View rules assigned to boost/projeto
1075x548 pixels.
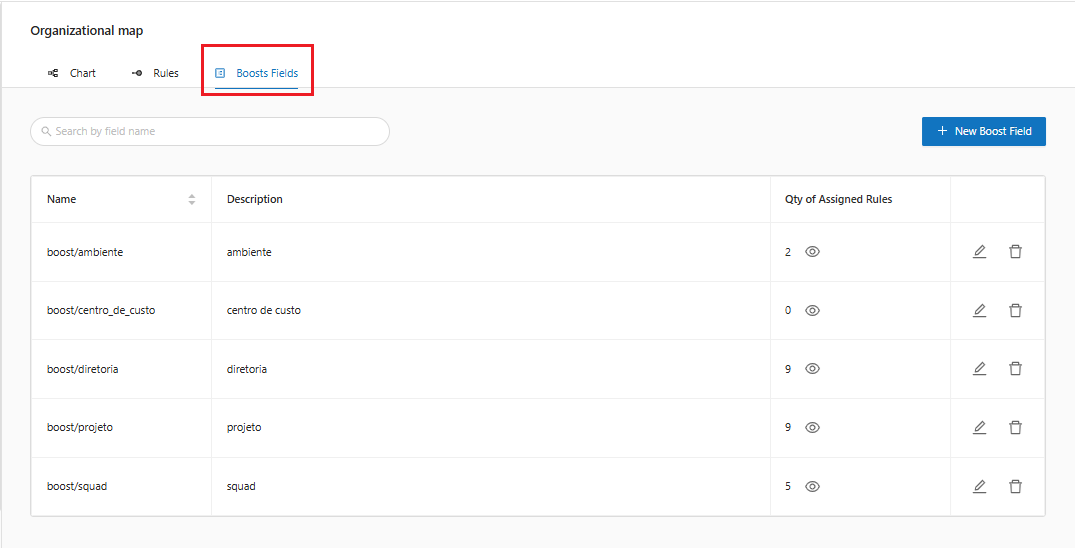812,428
